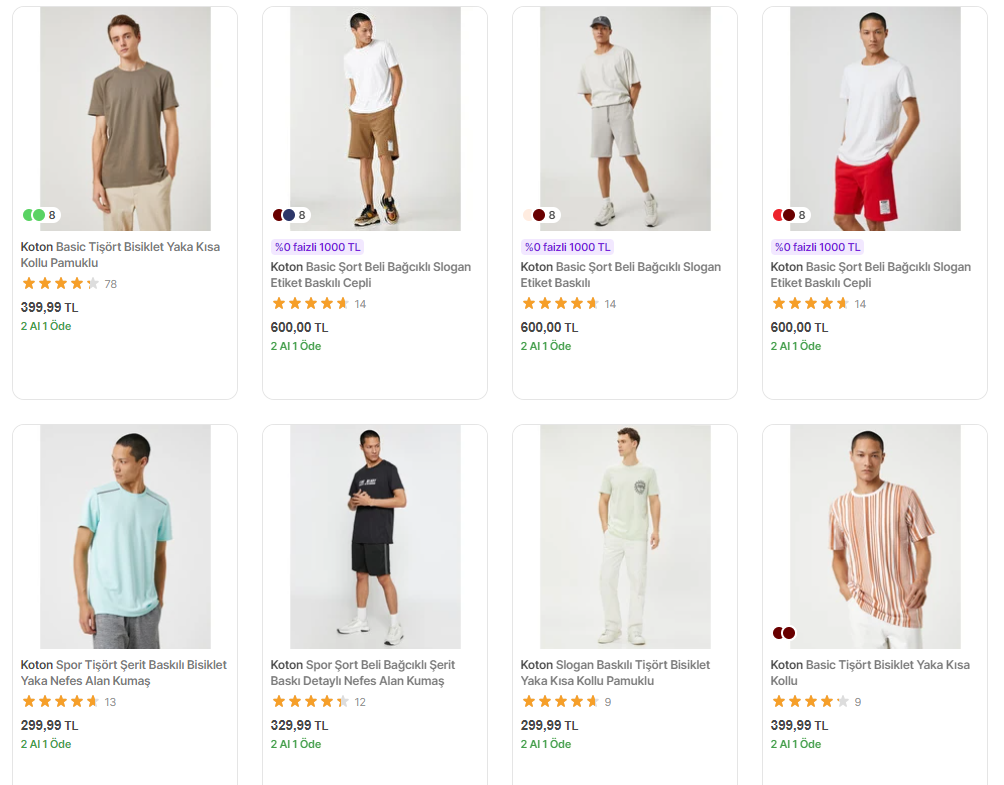Click star rating with 13 reviews
The width and height of the screenshot is (1004, 785).
tap(69, 702)
